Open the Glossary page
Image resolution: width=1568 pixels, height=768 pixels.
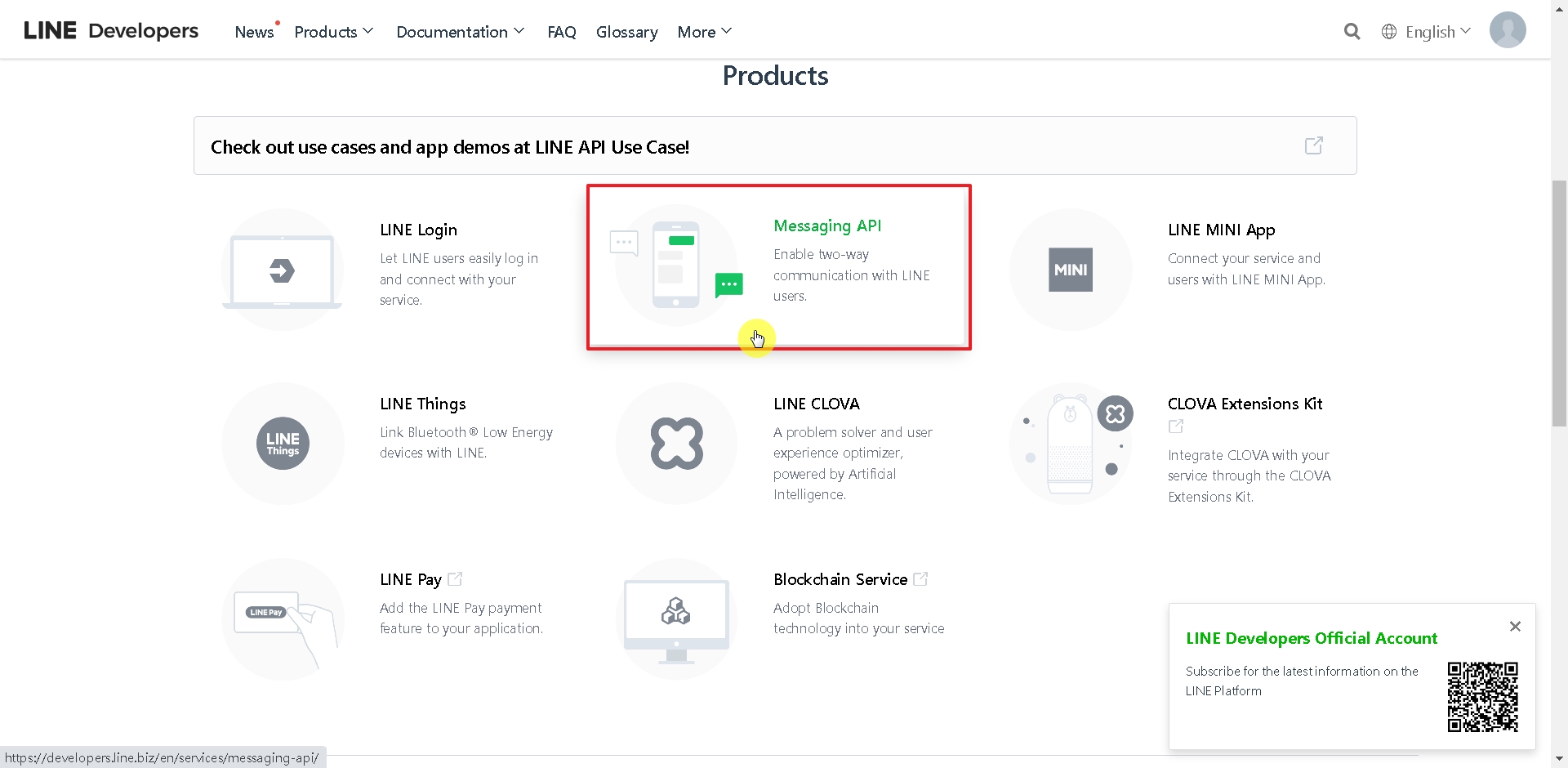(626, 32)
